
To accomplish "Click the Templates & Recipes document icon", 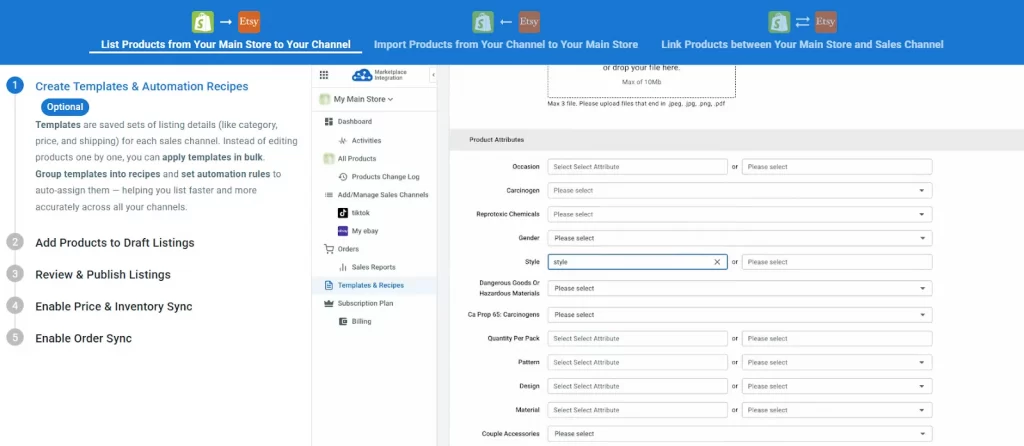I will click(328, 285).
